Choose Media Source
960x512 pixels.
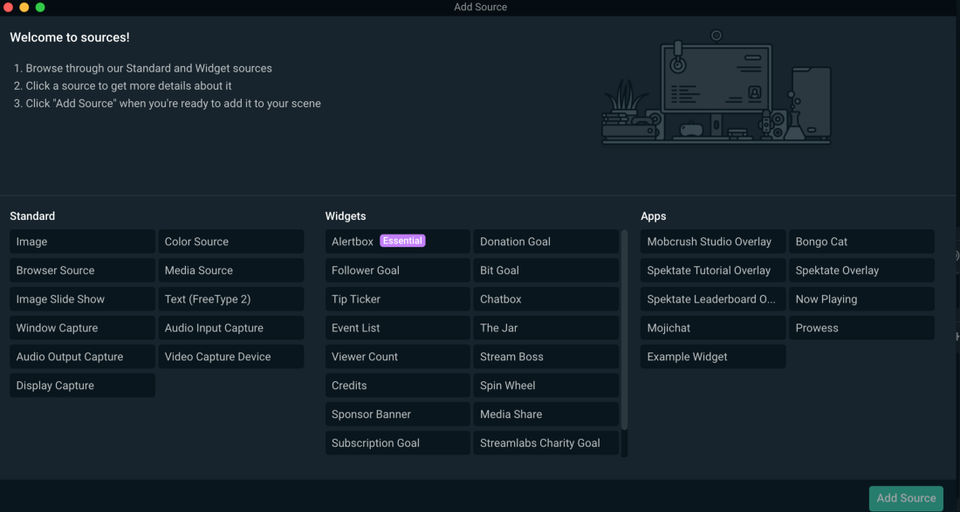tap(231, 270)
